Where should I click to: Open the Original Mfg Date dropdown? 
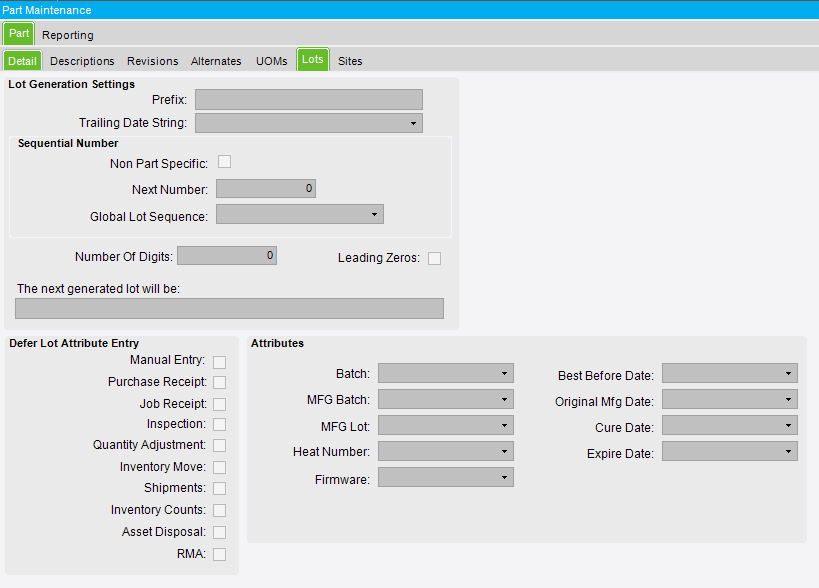[x=730, y=399]
